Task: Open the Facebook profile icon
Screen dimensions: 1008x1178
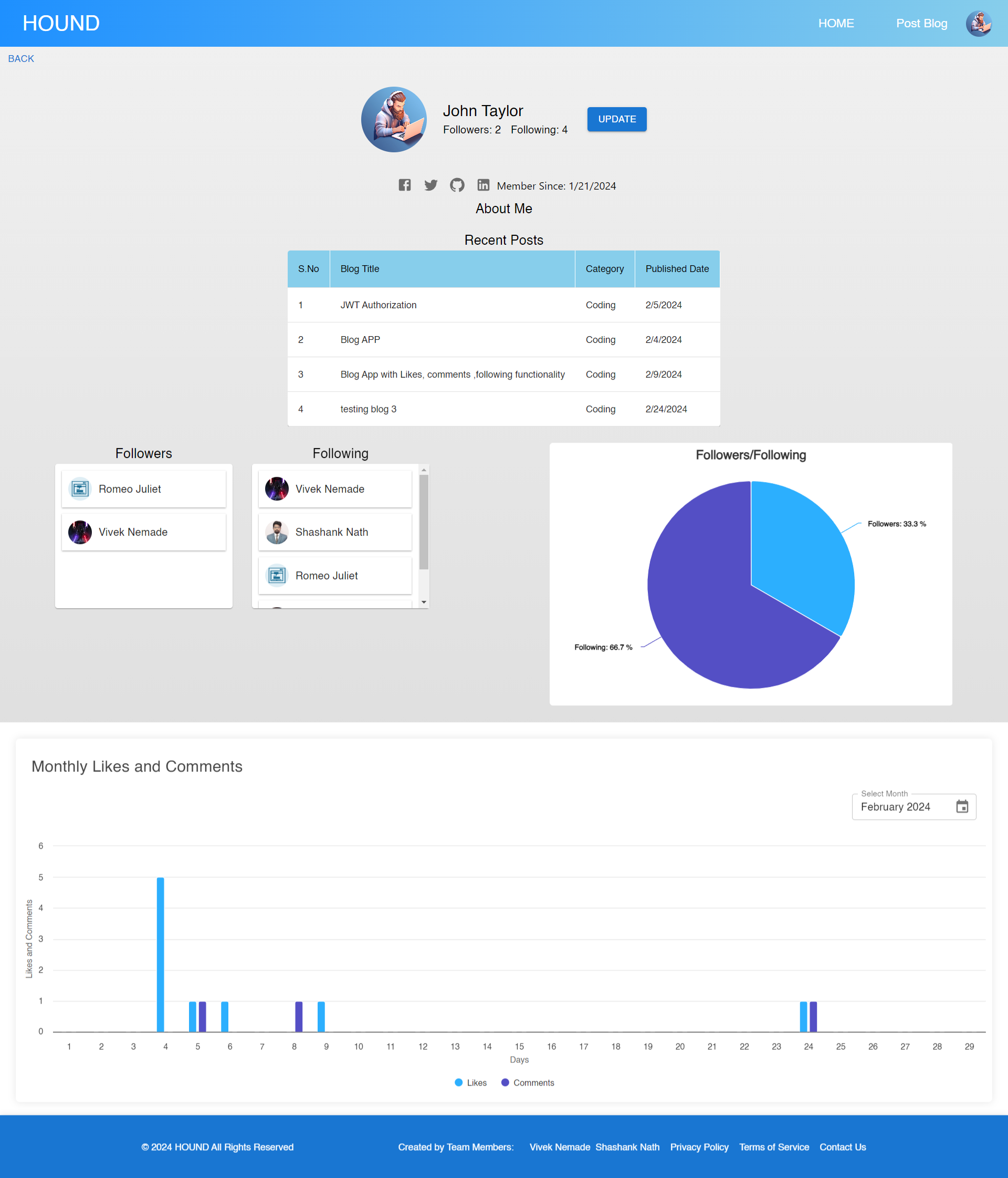Action: tap(404, 185)
